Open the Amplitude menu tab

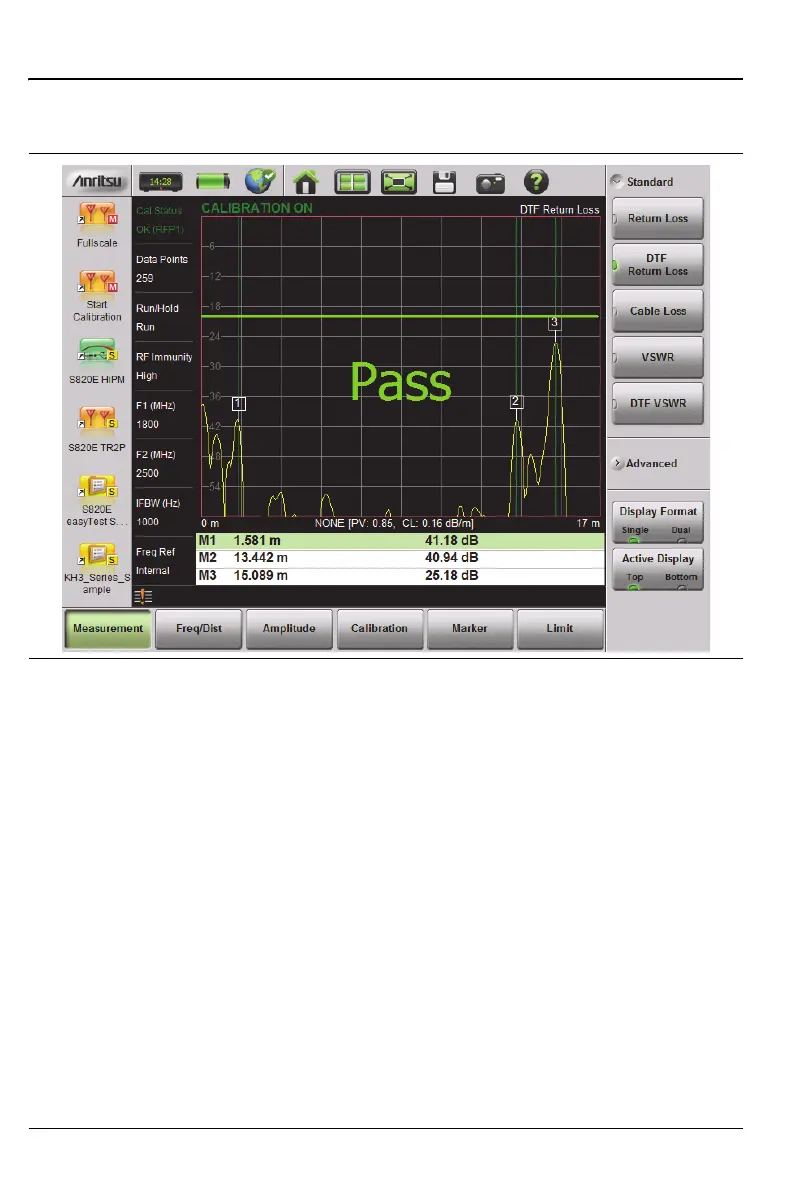tap(289, 629)
